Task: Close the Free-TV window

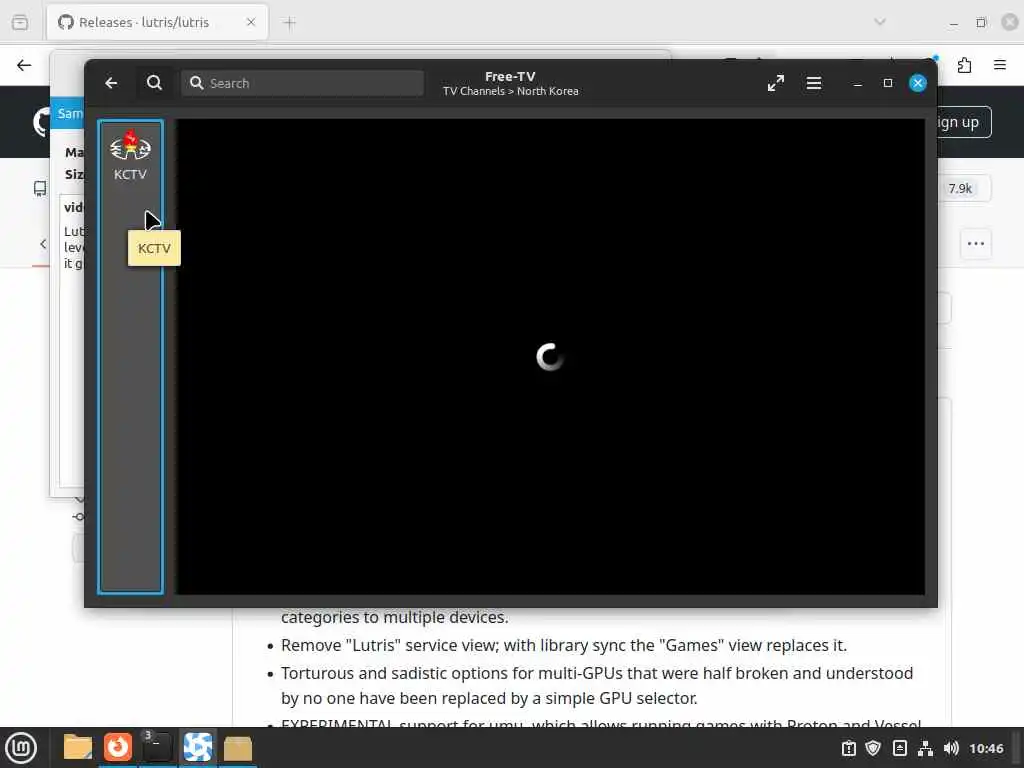Action: 918,83
